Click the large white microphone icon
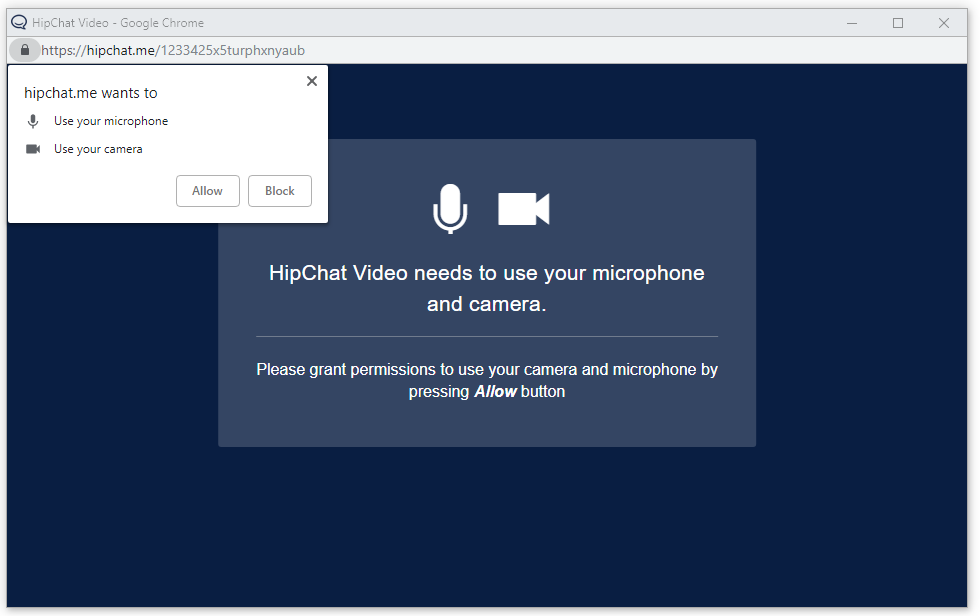 click(x=450, y=208)
